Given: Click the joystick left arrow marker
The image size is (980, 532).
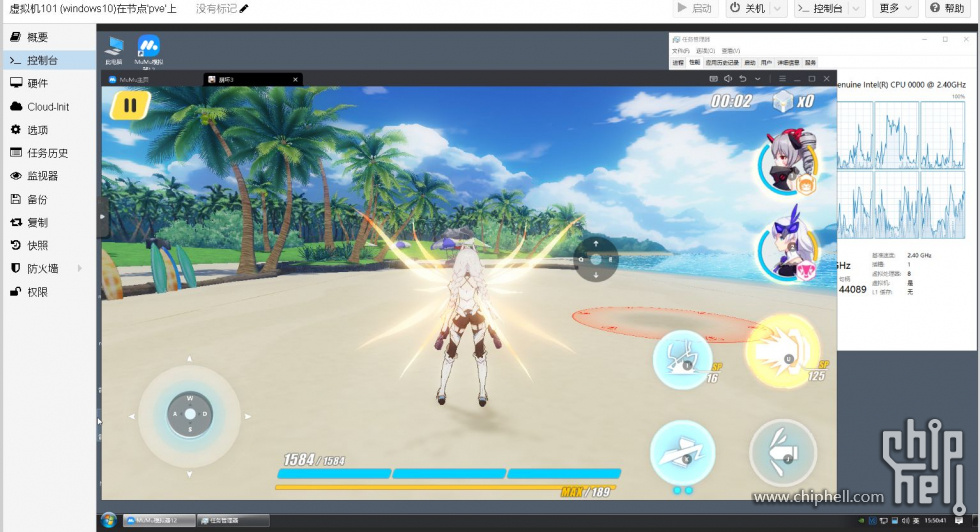Looking at the screenshot, I should click(132, 416).
